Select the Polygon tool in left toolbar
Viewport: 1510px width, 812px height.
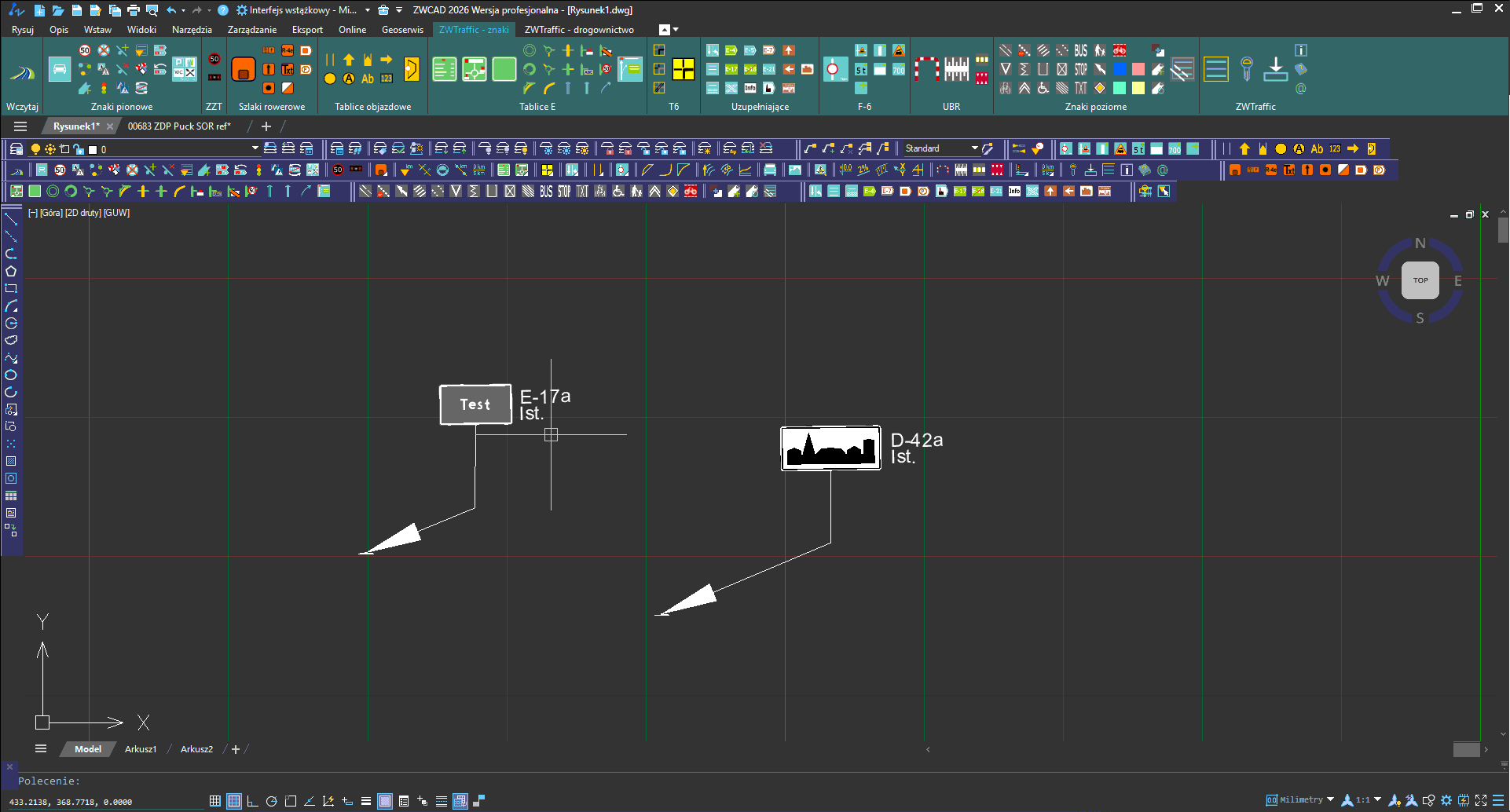tap(11, 271)
